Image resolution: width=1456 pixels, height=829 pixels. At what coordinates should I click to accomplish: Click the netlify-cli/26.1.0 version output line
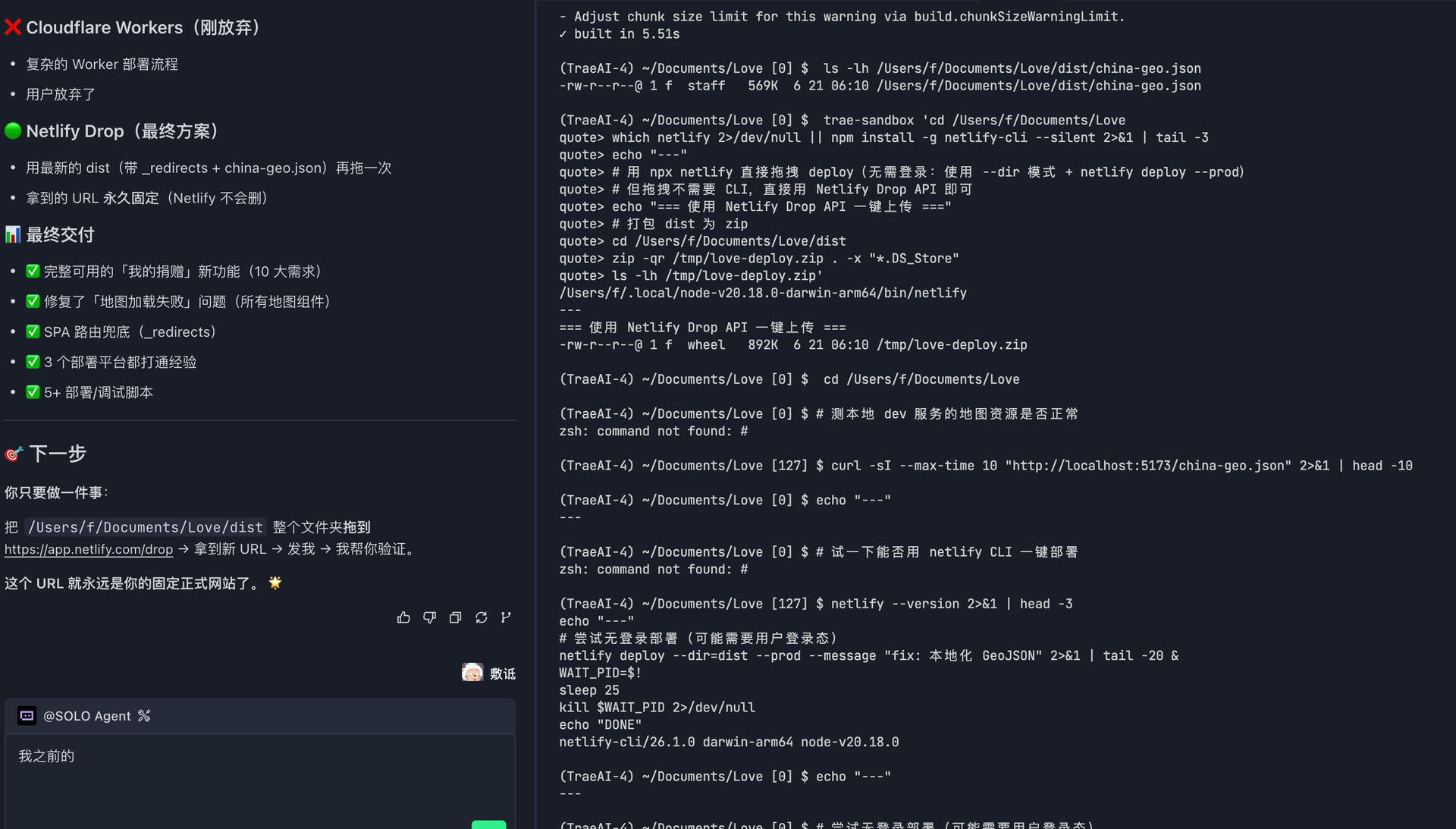(729, 742)
